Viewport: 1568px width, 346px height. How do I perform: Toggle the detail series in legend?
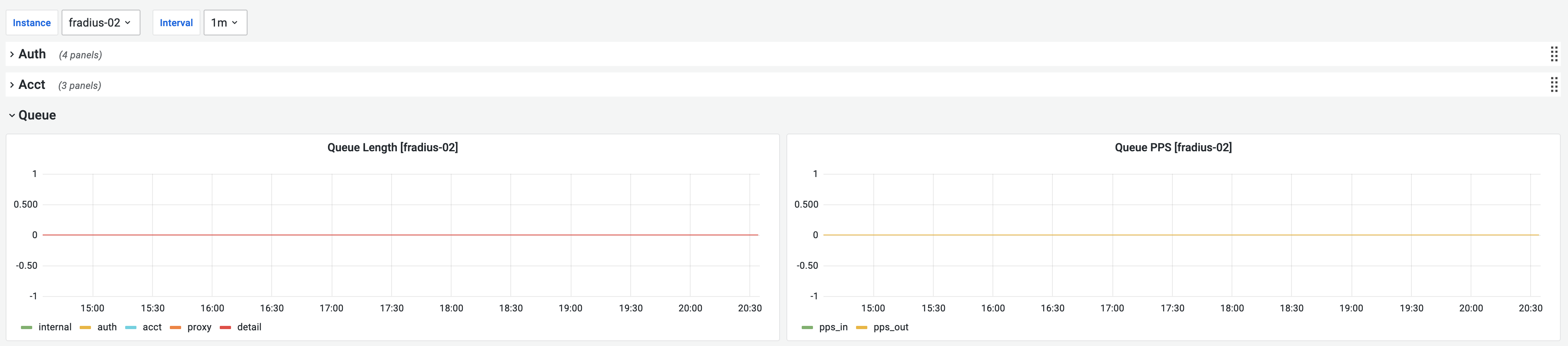pos(249,327)
